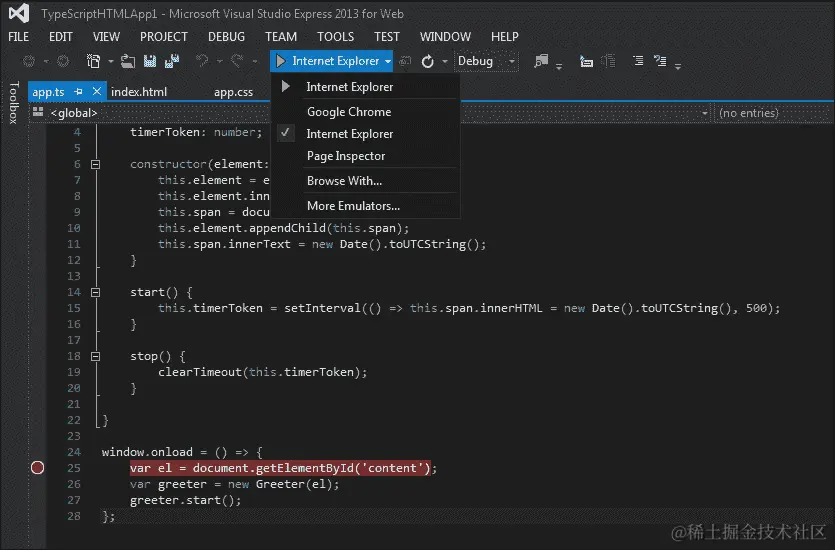835x550 pixels.
Task: Click the Navigate Backward toolbar icon
Action: click(29, 61)
